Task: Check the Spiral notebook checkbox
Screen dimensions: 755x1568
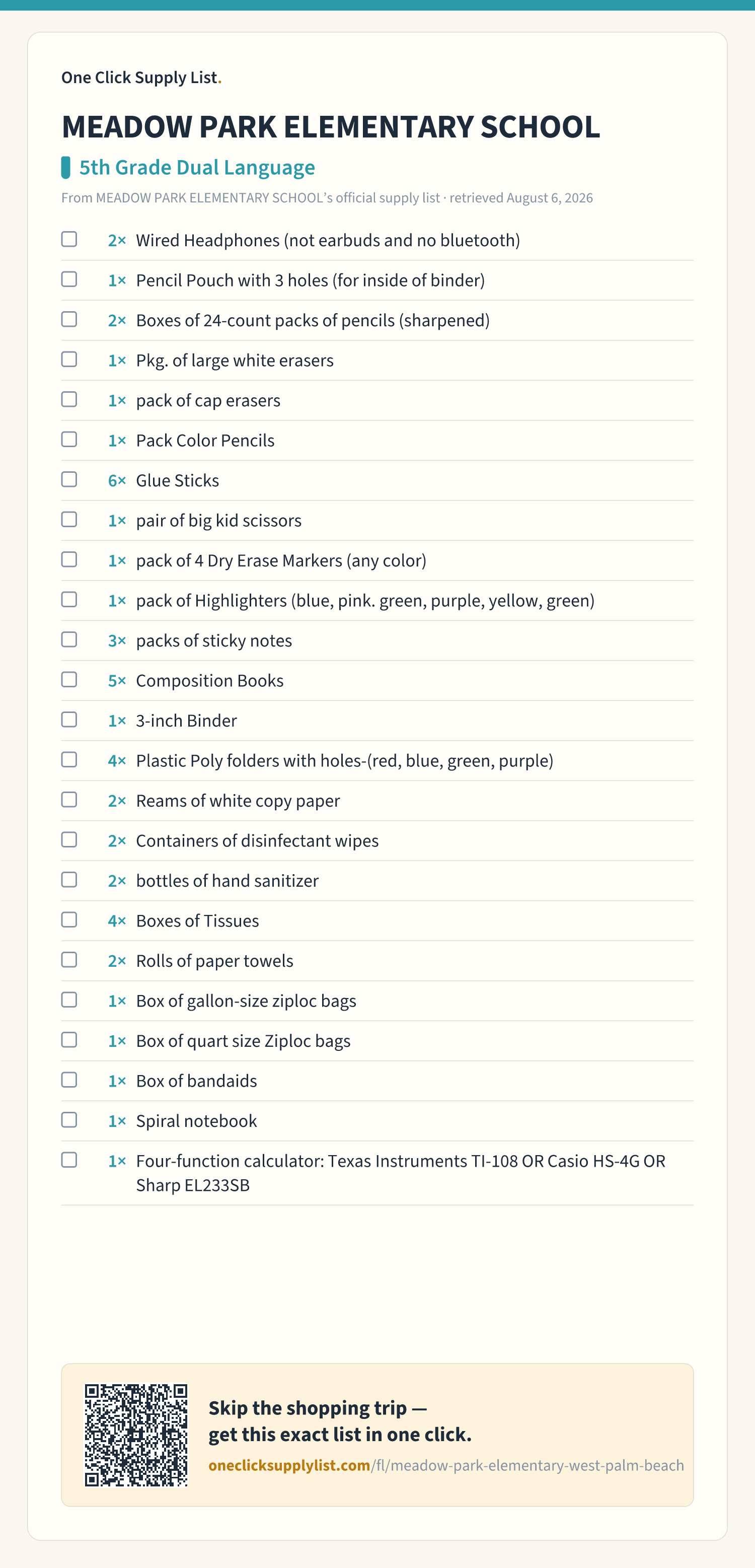Action: 69,1120
